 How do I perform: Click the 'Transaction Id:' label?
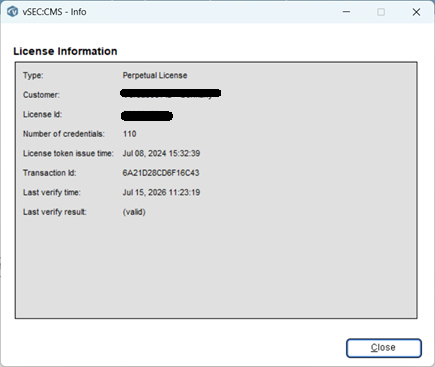pos(49,173)
